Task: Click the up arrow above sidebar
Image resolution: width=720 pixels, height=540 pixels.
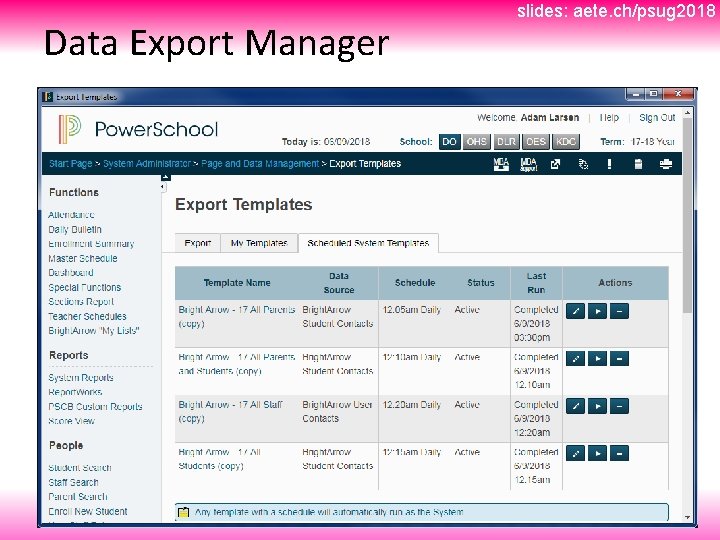Action: pos(166,177)
